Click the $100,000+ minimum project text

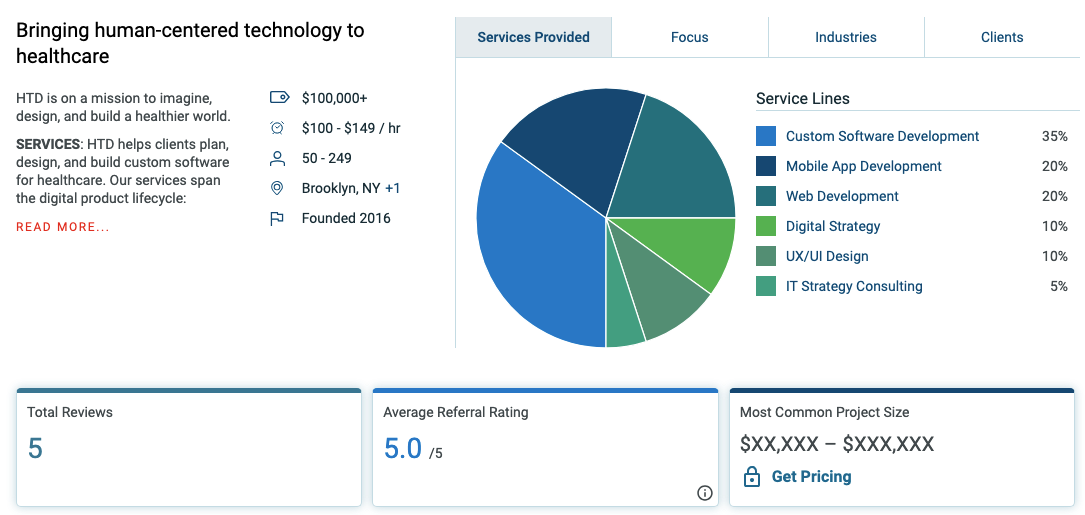pos(334,98)
